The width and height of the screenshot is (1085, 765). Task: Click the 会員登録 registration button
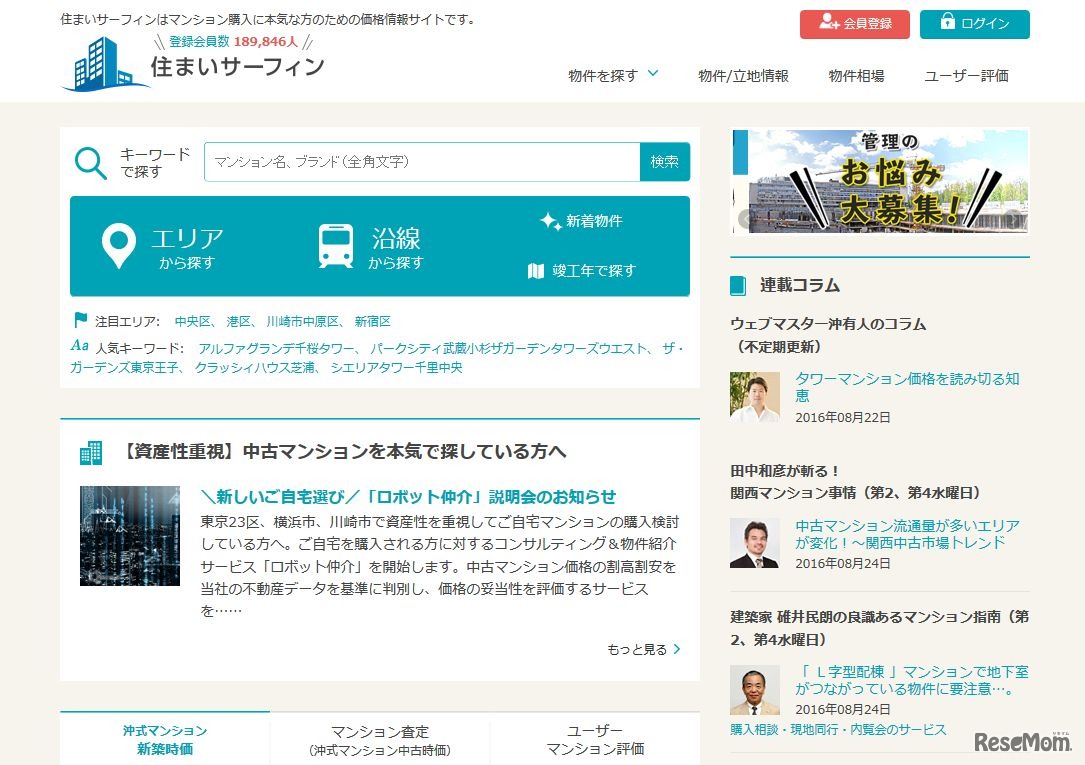click(x=855, y=24)
